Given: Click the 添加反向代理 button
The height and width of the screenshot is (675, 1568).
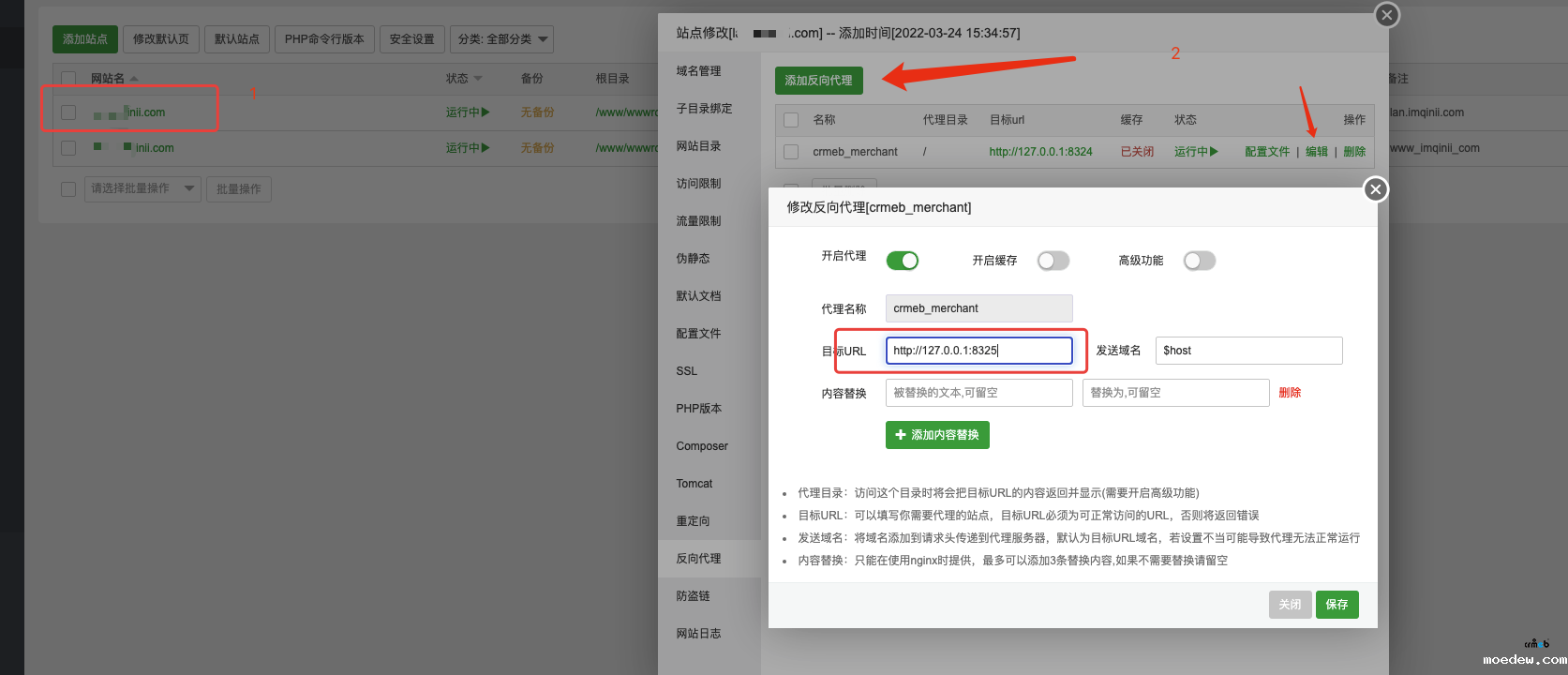Looking at the screenshot, I should (818, 81).
